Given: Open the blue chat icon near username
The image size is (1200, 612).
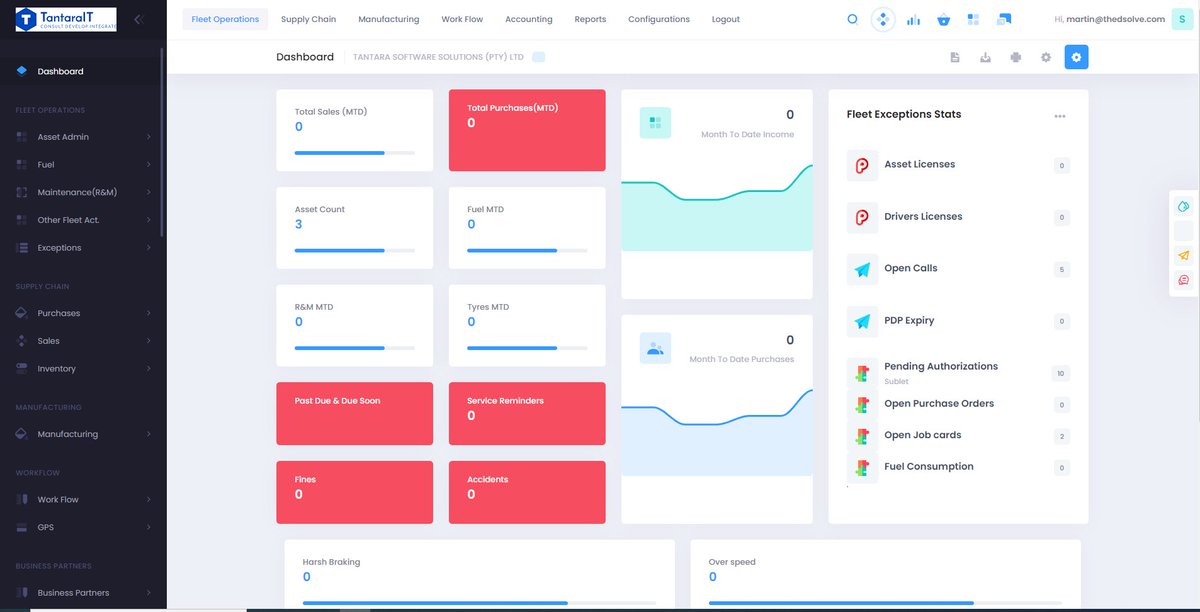Looking at the screenshot, I should point(1005,17).
